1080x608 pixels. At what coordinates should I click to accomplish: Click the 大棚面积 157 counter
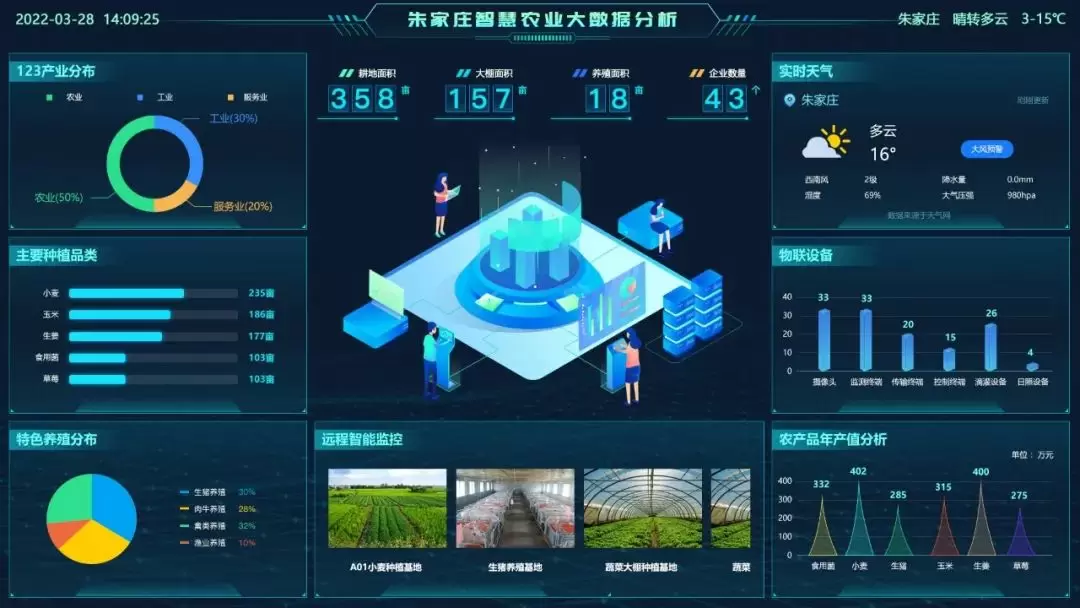[479, 99]
